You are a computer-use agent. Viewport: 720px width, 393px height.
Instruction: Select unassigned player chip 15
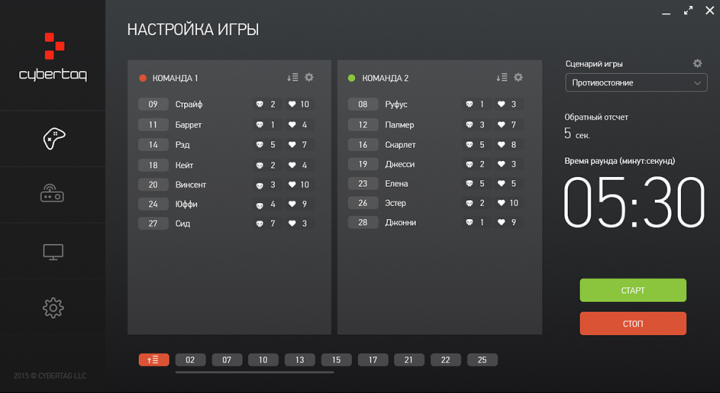[x=336, y=360]
